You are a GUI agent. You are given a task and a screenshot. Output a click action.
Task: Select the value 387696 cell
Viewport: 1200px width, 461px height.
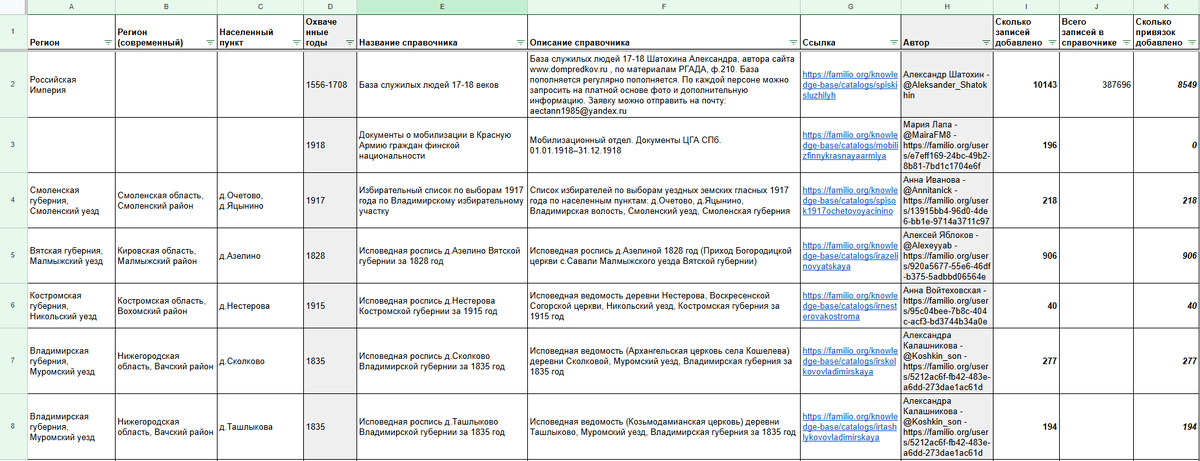1095,84
